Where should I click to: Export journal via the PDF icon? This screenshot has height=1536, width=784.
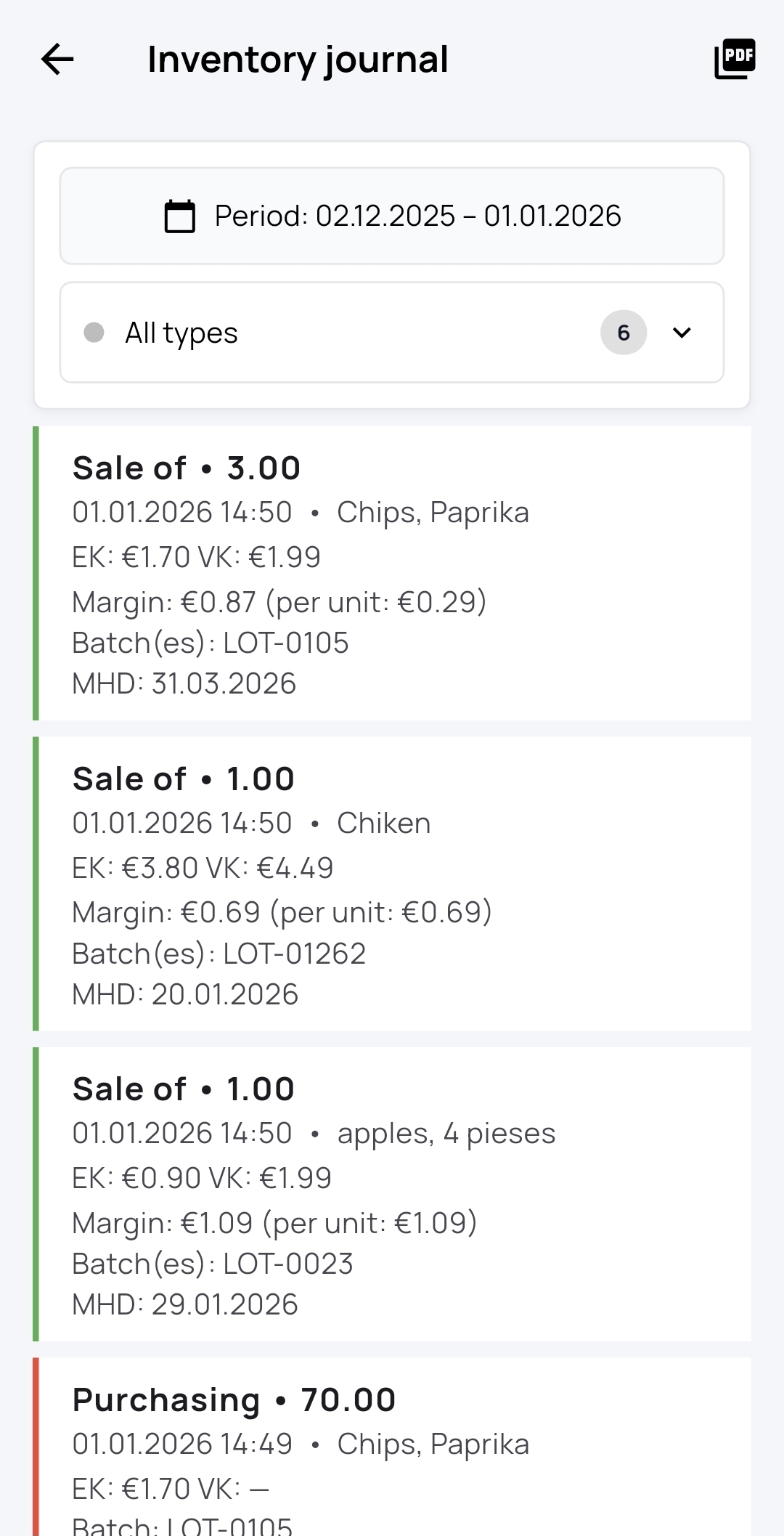point(735,59)
